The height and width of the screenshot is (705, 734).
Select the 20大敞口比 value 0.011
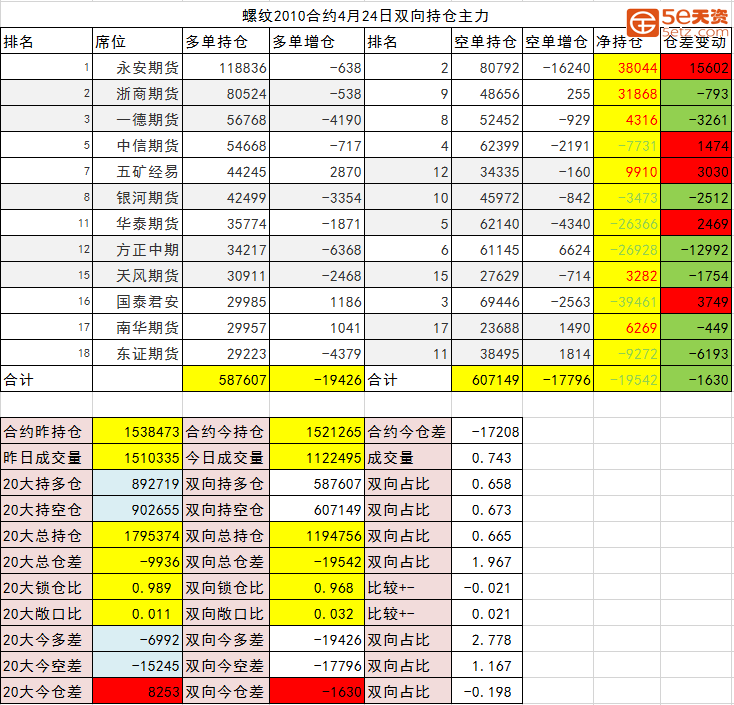(137, 613)
